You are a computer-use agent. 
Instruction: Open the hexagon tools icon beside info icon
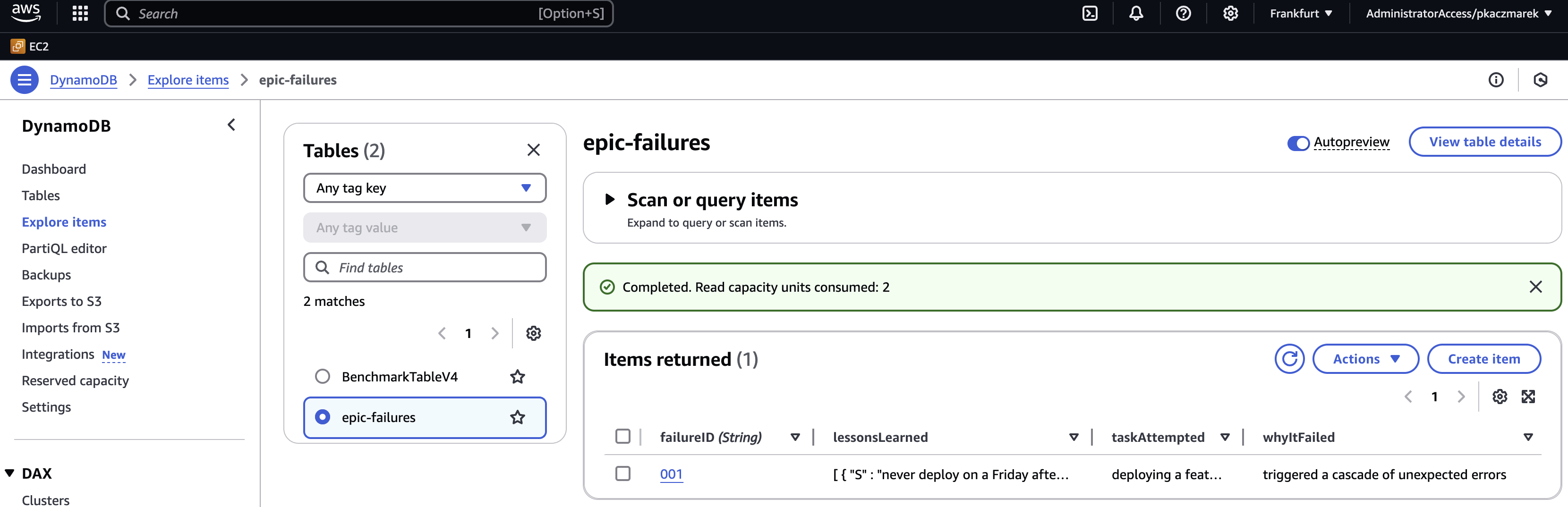(x=1540, y=80)
